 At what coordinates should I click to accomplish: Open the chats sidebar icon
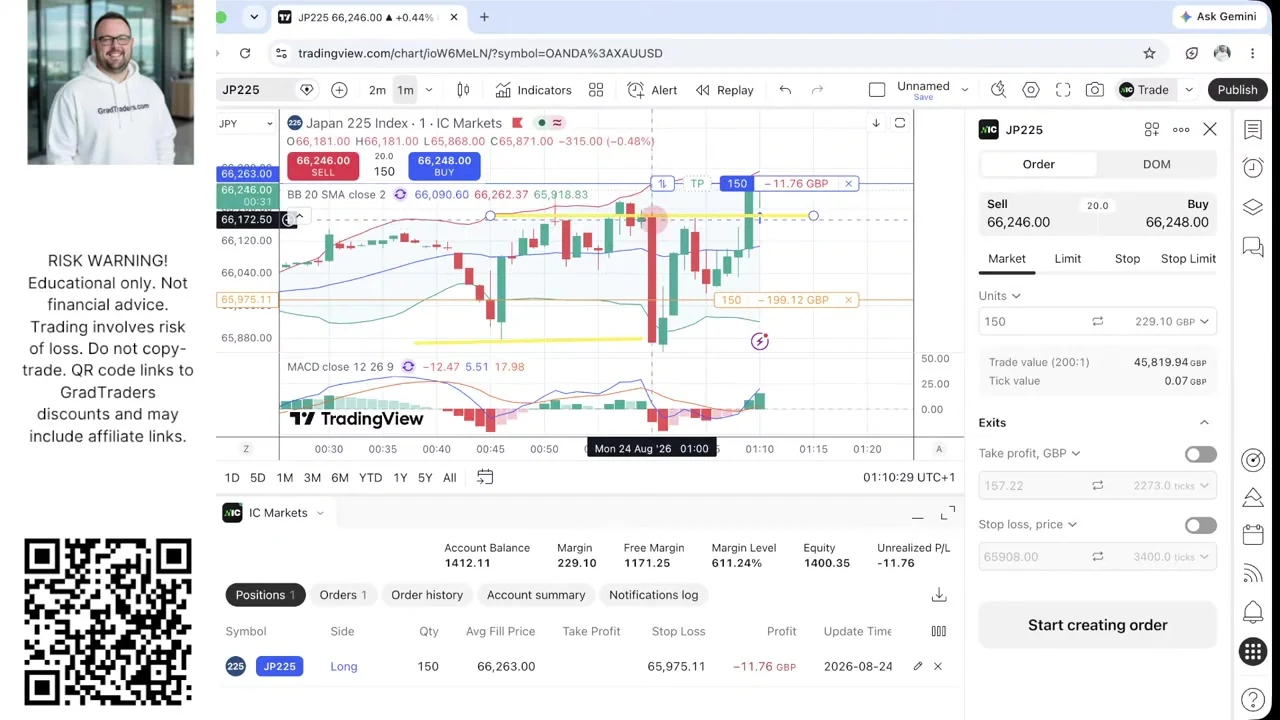pyautogui.click(x=1253, y=246)
